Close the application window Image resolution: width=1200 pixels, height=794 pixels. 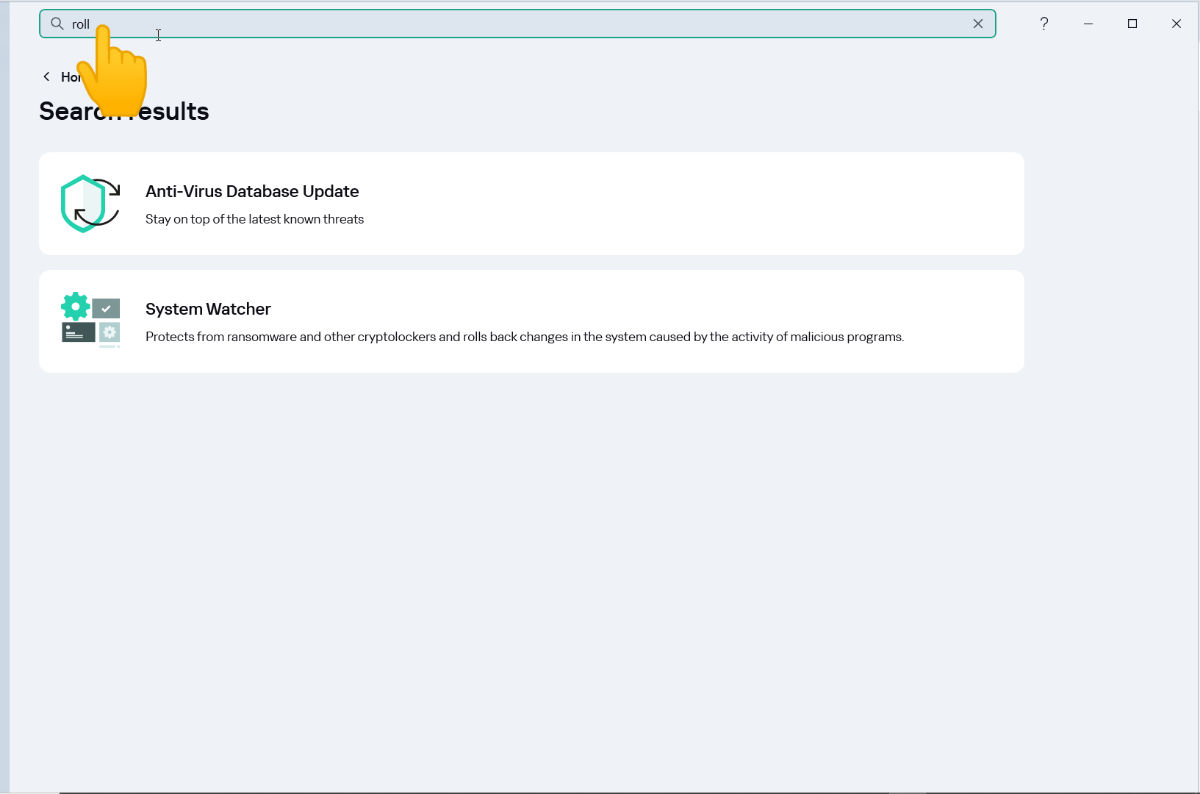(1176, 24)
